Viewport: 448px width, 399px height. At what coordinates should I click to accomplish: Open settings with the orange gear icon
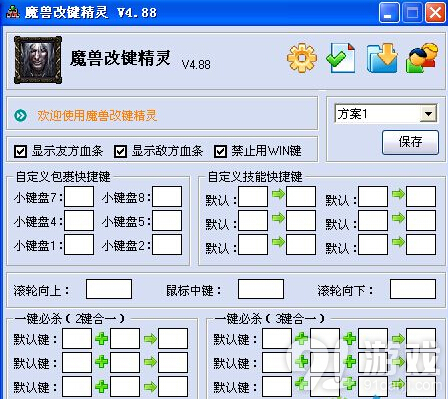point(302,57)
